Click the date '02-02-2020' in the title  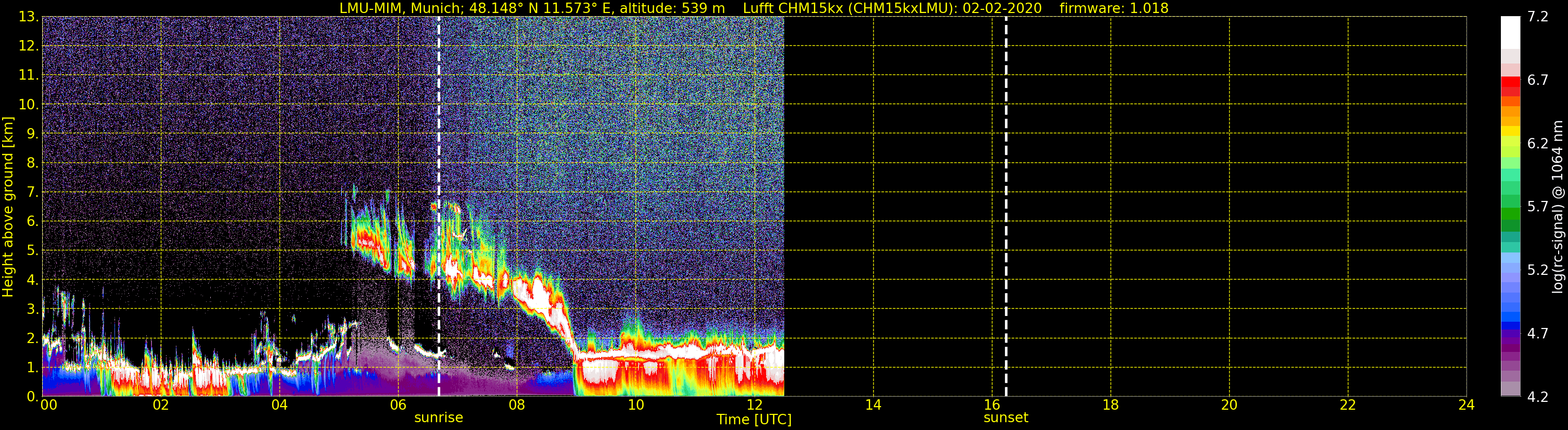coord(1002,8)
